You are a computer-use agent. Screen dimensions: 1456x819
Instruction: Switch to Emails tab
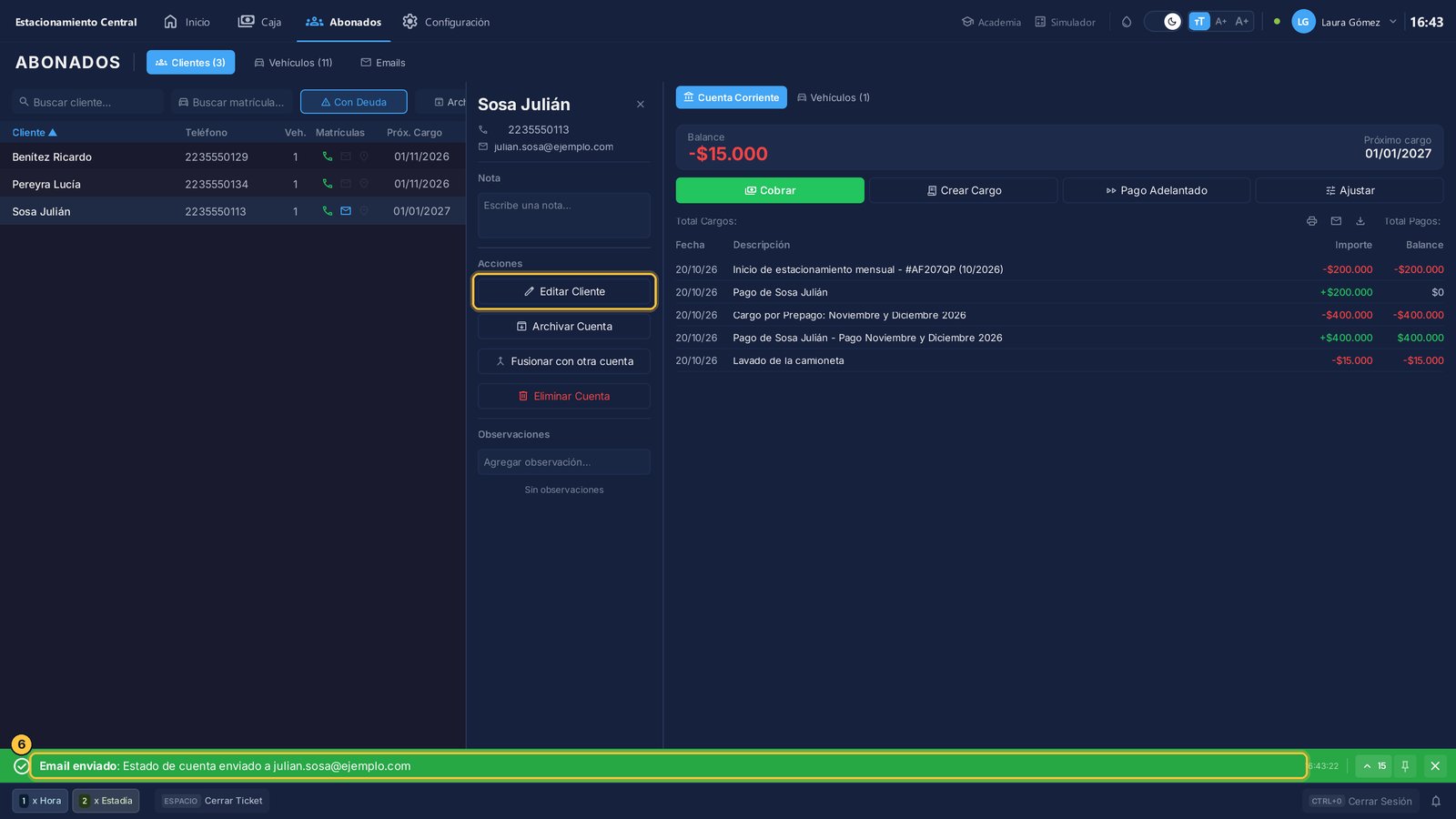point(383,63)
